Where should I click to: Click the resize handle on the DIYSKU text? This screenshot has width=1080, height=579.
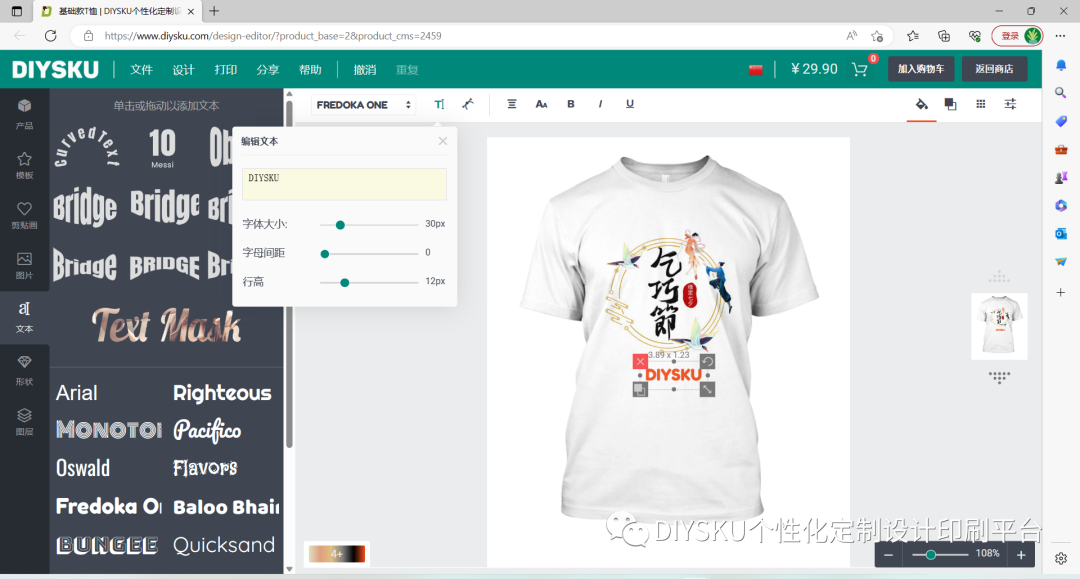(x=707, y=390)
